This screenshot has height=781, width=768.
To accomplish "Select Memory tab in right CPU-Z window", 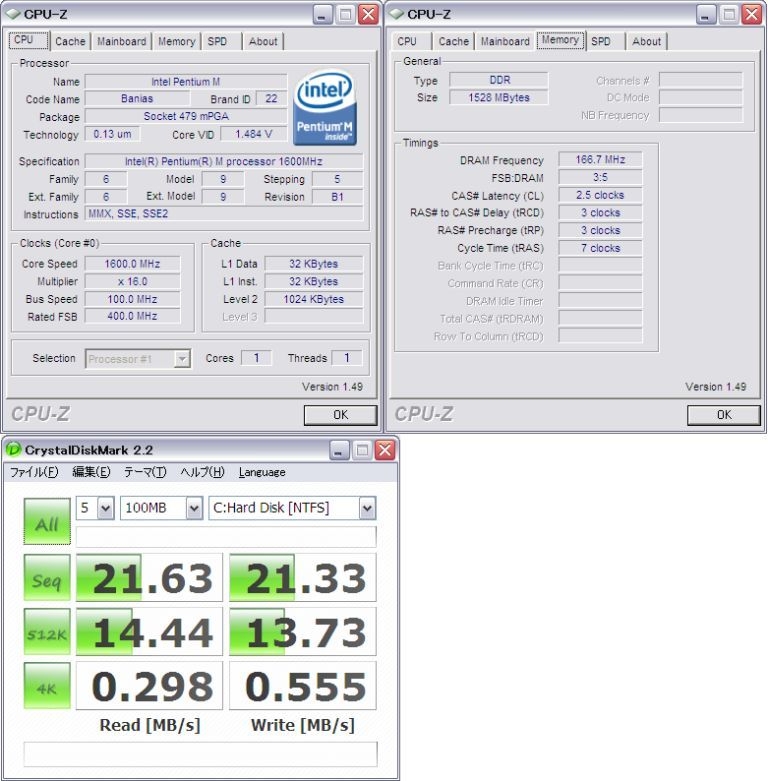I will tap(560, 40).
